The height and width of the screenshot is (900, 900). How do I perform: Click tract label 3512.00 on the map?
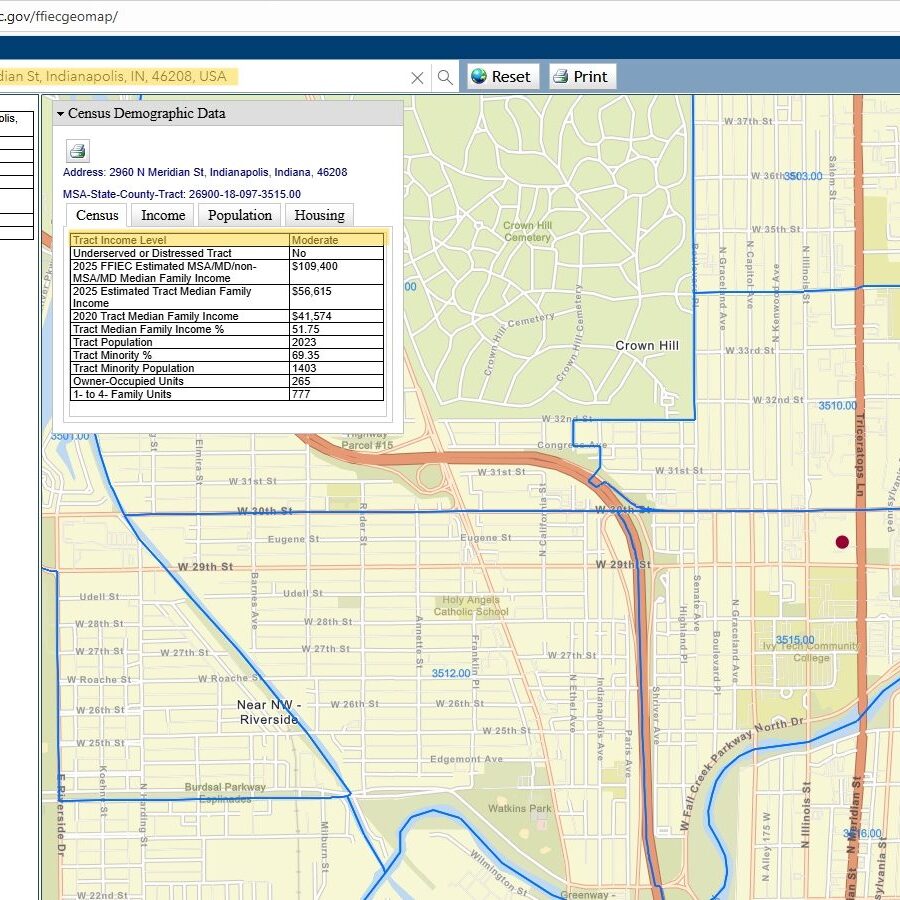(x=451, y=674)
